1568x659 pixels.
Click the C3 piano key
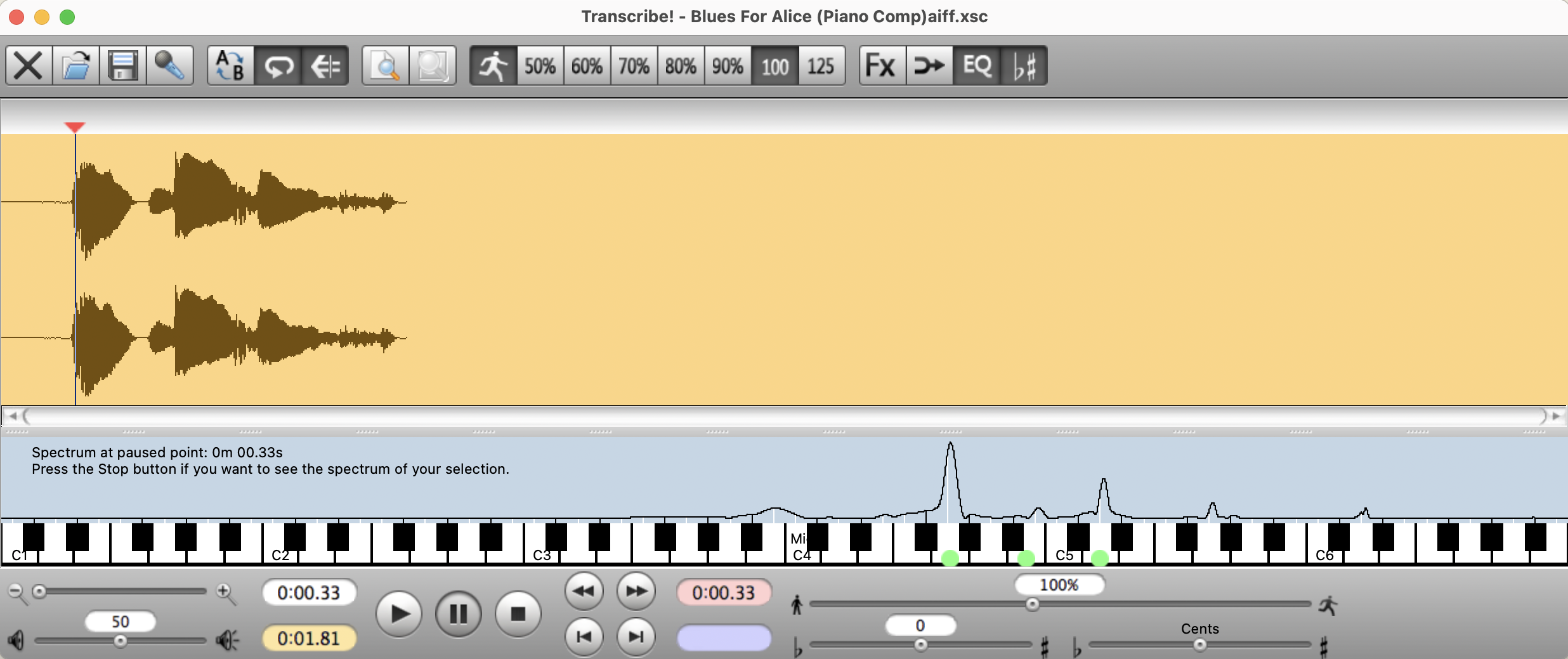coord(542,554)
